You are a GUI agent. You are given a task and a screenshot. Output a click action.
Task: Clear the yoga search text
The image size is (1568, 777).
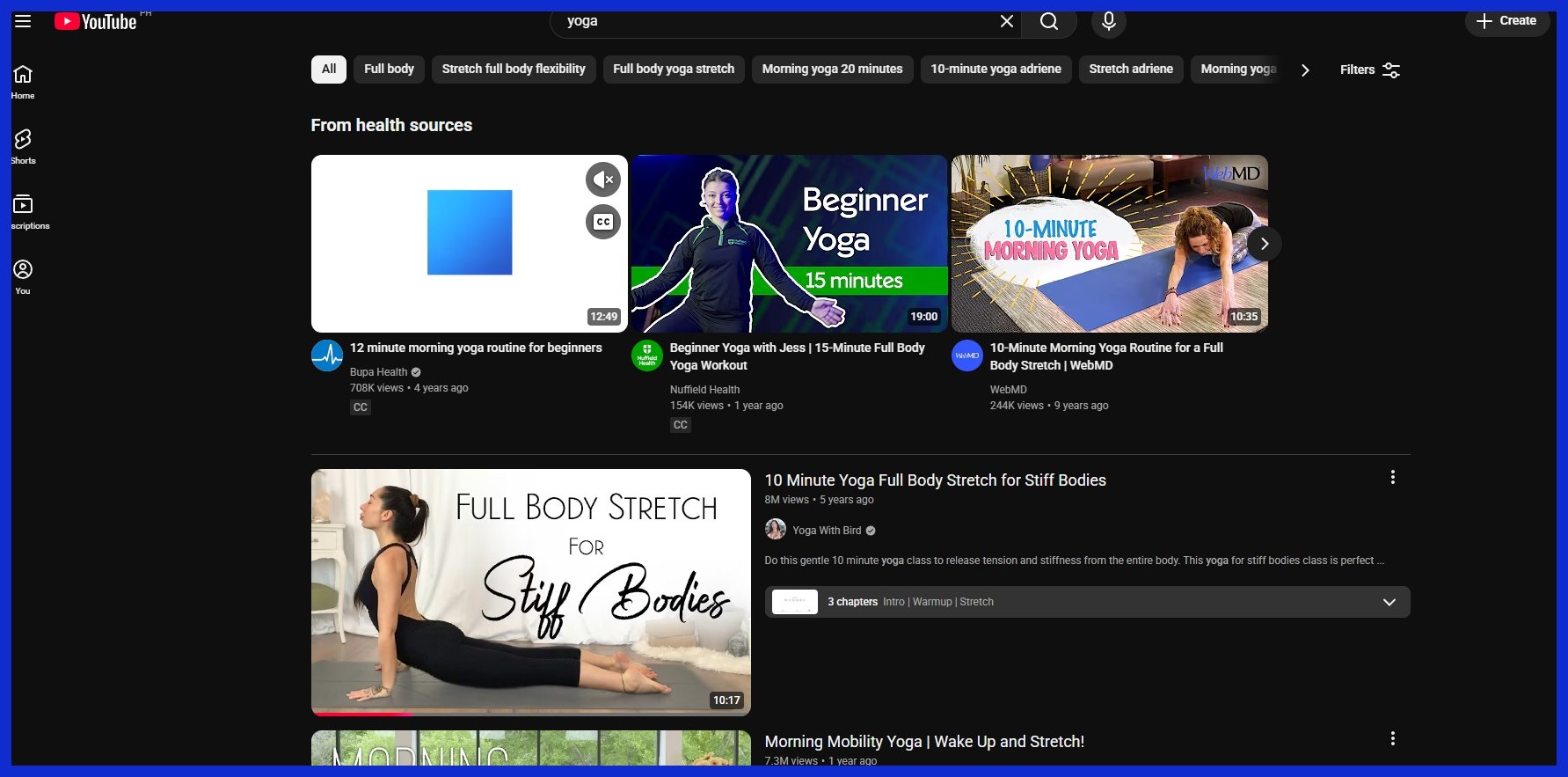click(1006, 21)
